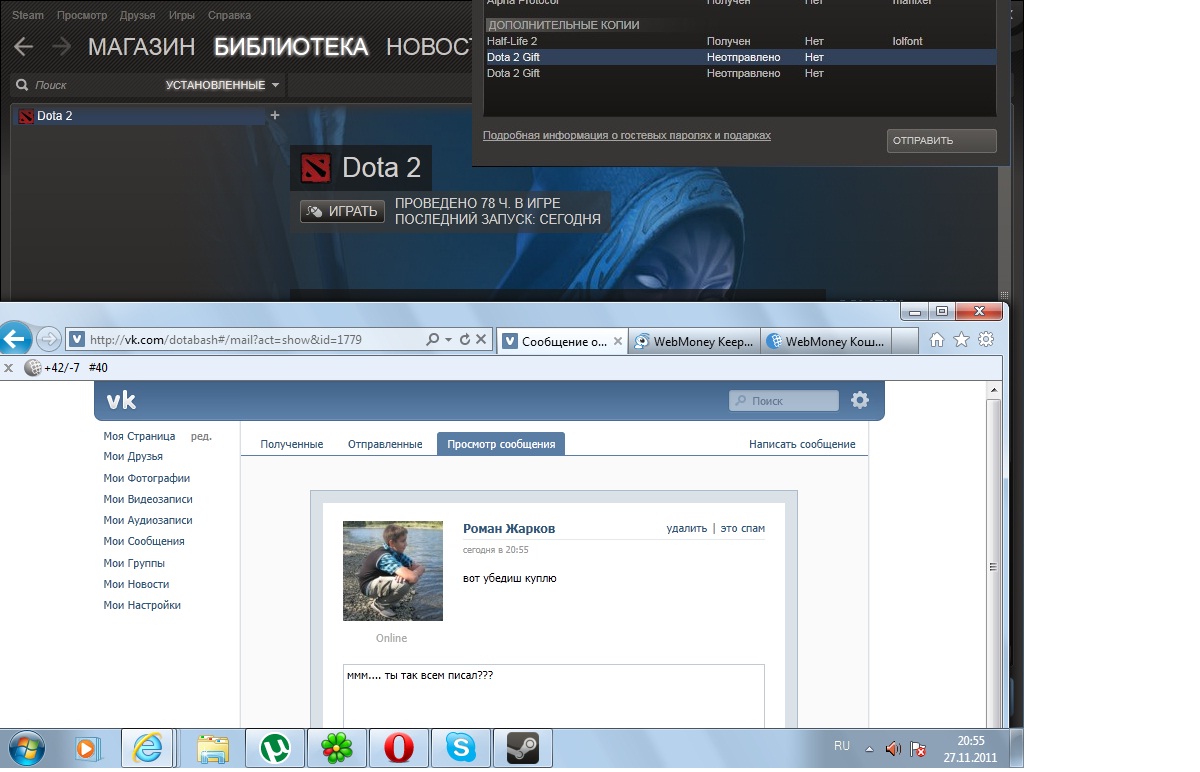
Task: Click the VK logo in header
Action: (121, 400)
